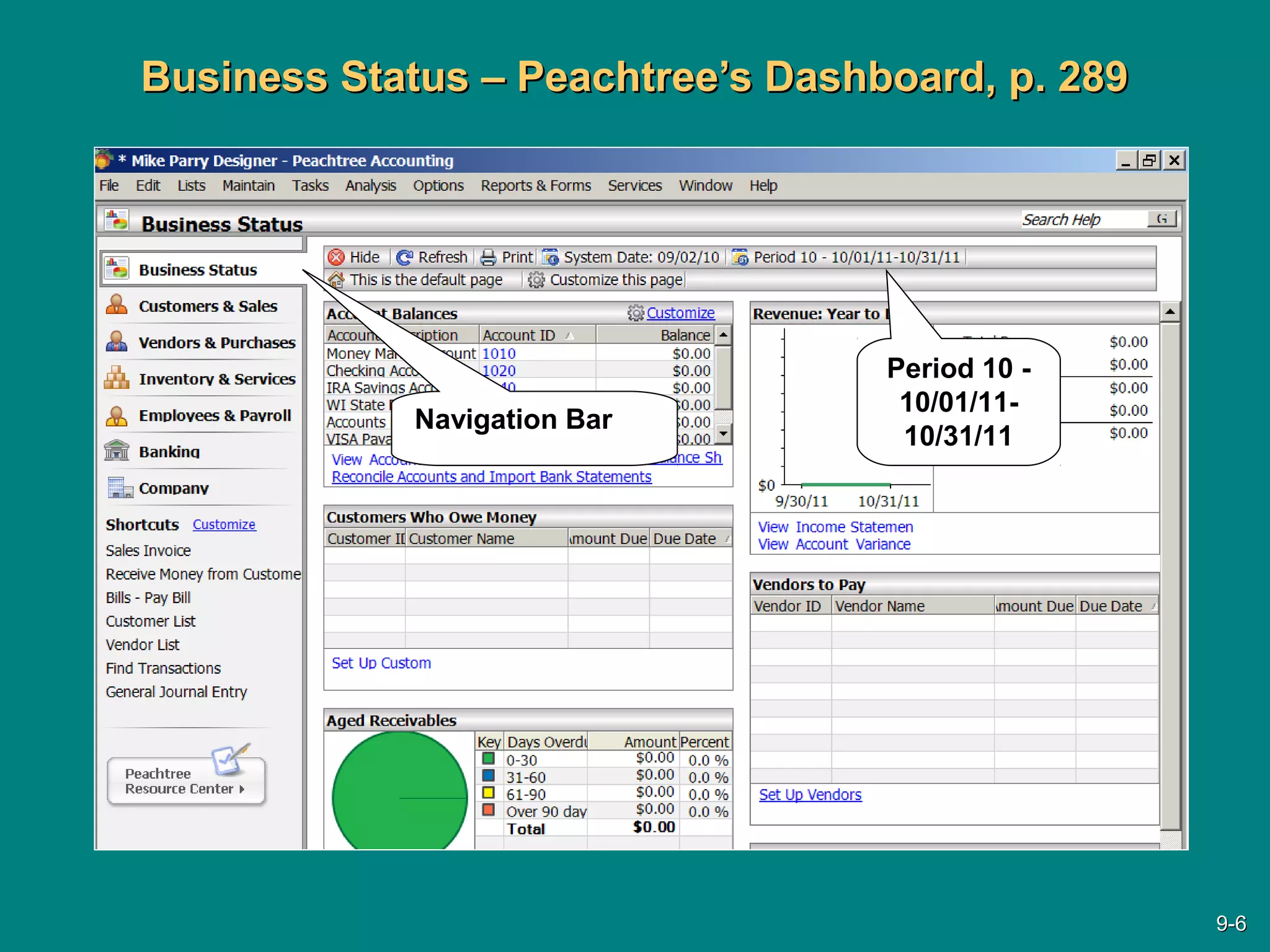Click red Over 90 days key swatch
Screen dimensions: 1270x952
pos(489,809)
